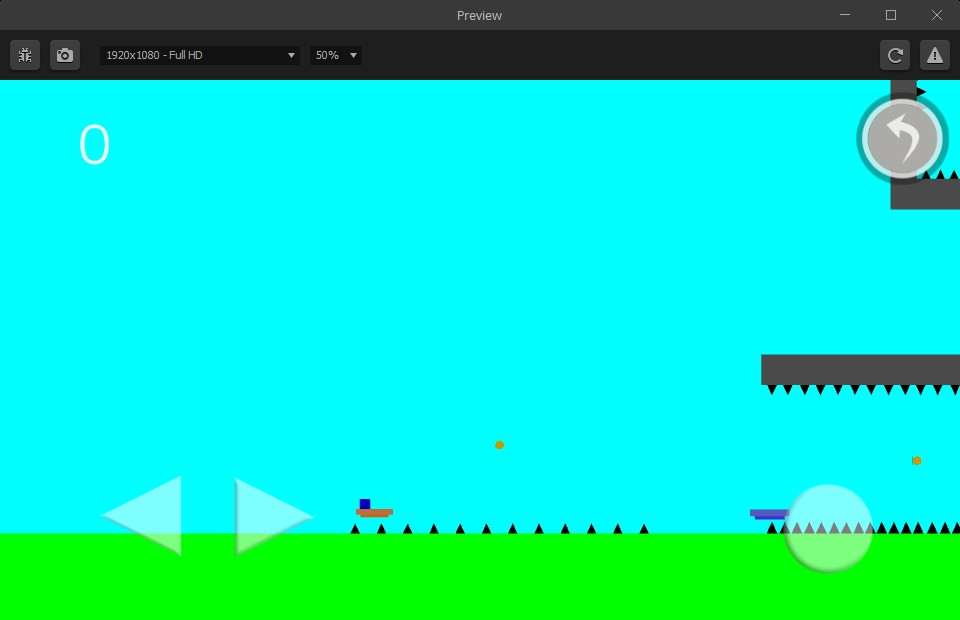Tap the right arrow movement control
The image size is (960, 620).
coord(274,516)
